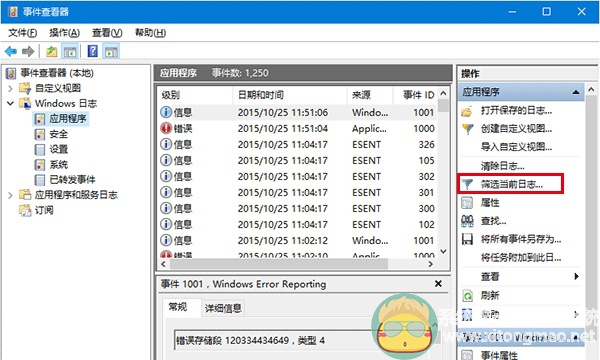
Task: Close the event 1001 preview pane
Action: tap(439, 284)
